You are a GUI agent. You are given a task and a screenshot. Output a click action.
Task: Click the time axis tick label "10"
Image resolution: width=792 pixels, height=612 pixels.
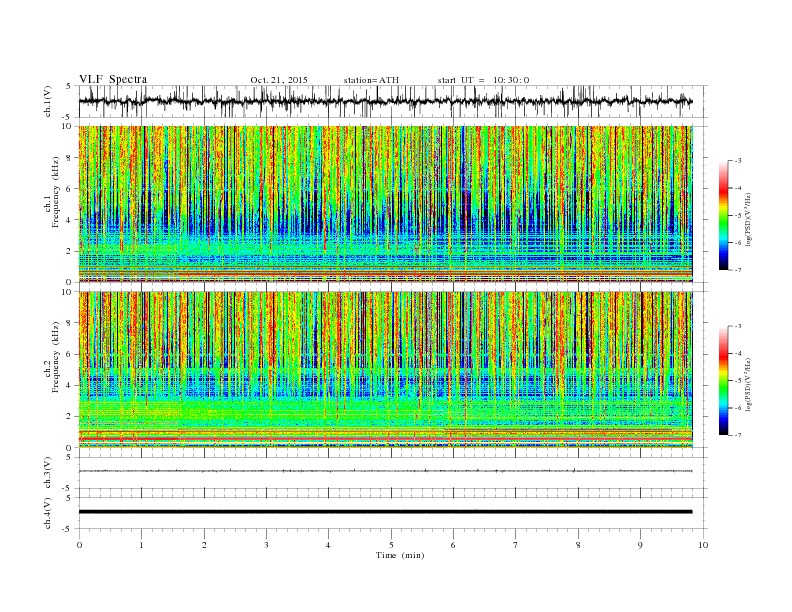point(703,545)
